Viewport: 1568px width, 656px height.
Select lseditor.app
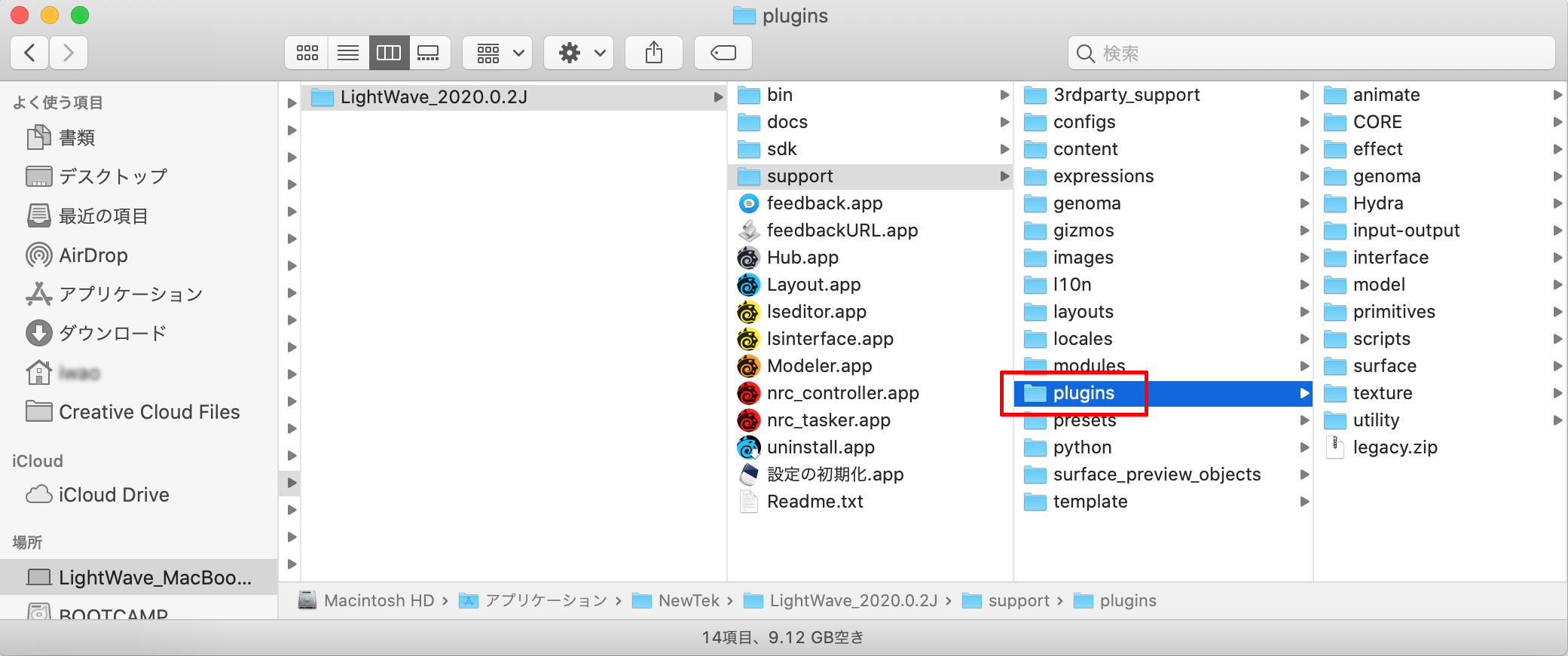[870, 312]
